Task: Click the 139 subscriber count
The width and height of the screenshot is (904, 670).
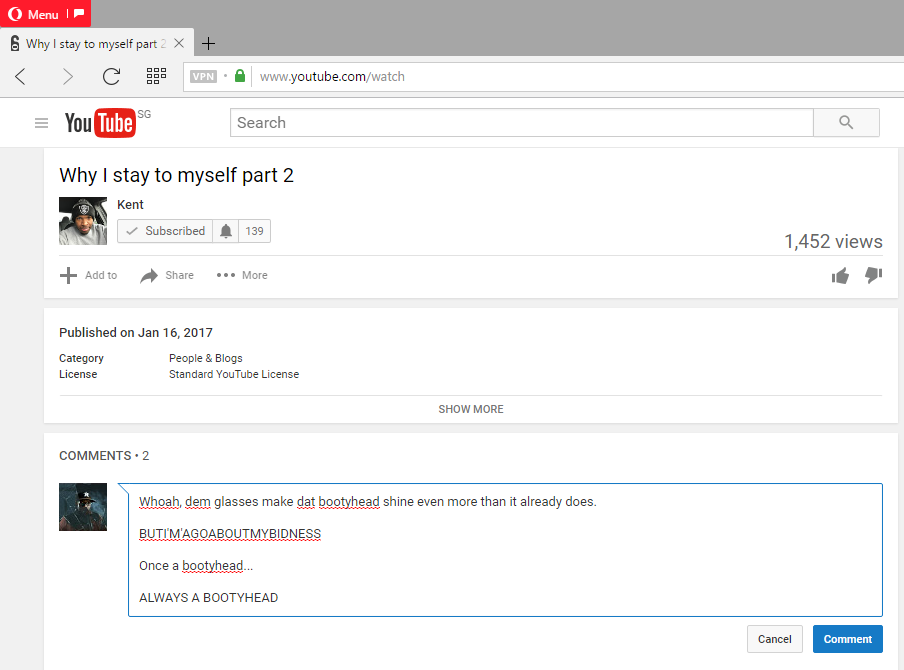Action: [x=254, y=231]
